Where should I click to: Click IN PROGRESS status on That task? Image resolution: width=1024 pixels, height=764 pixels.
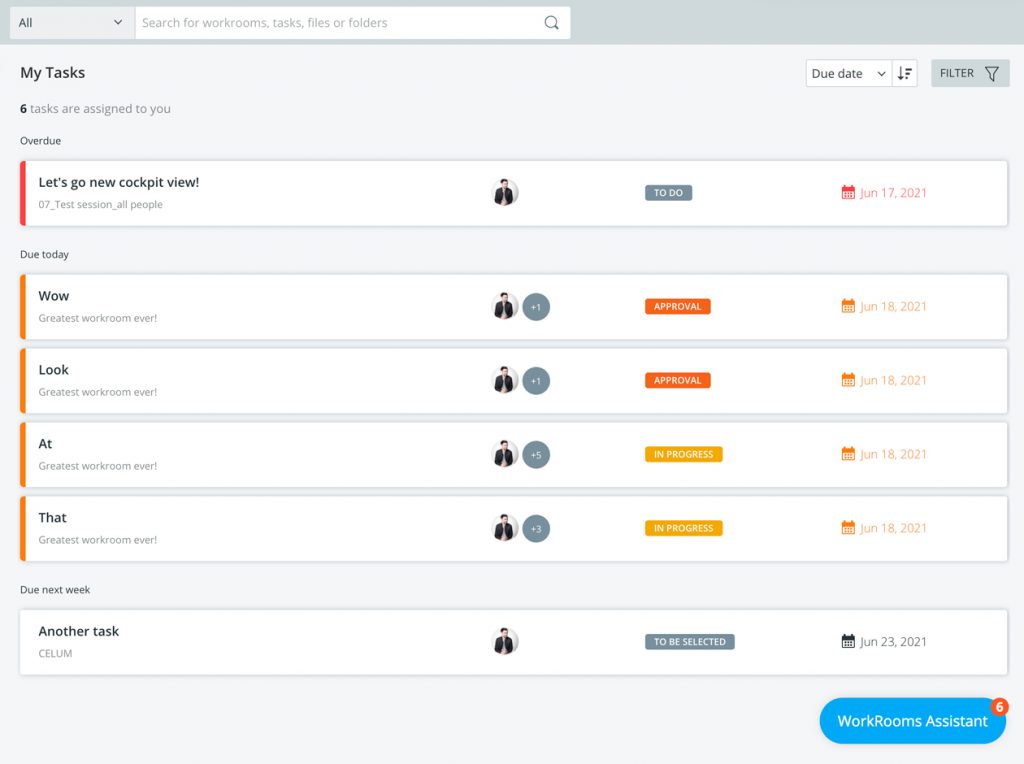click(683, 529)
